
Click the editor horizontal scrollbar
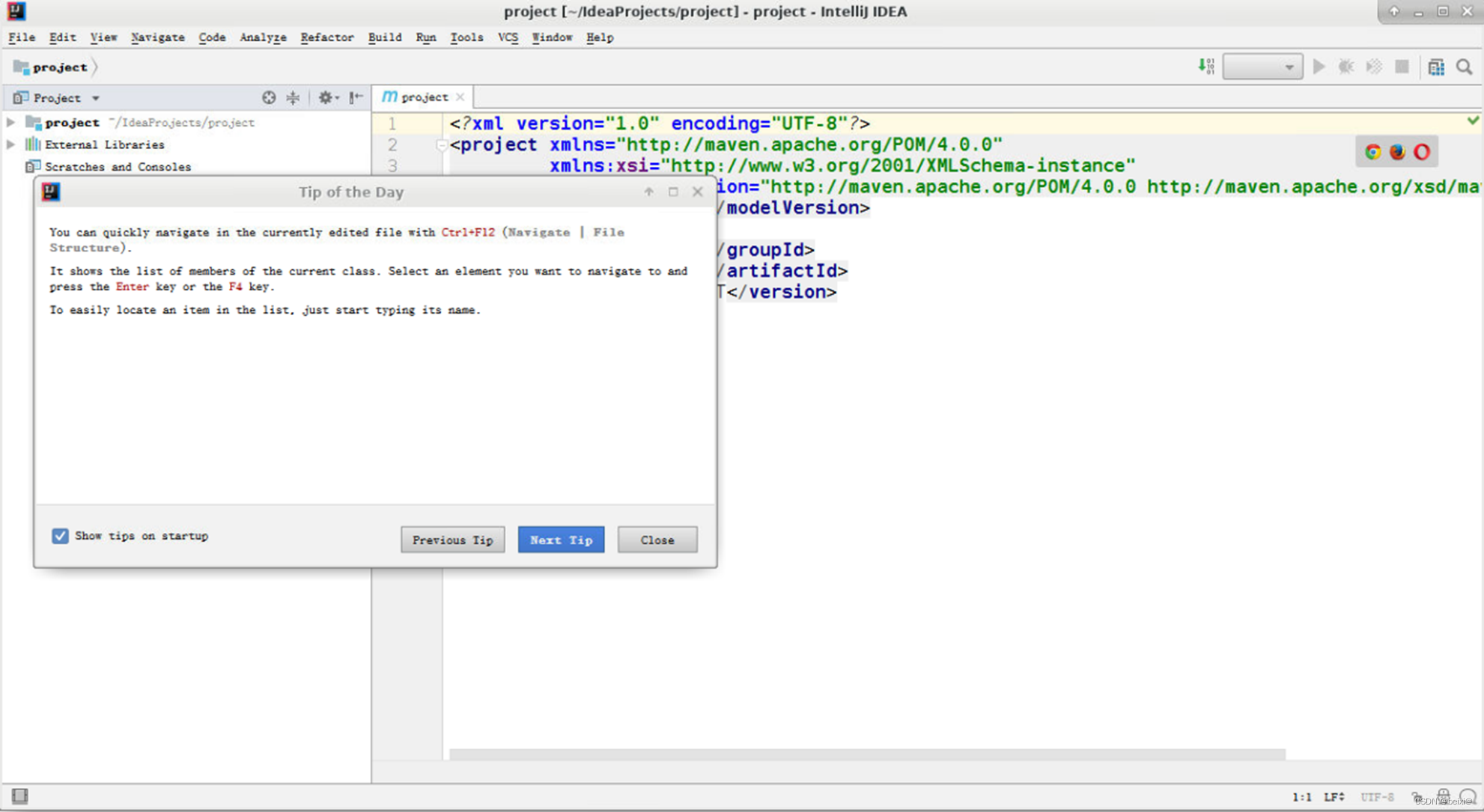867,754
